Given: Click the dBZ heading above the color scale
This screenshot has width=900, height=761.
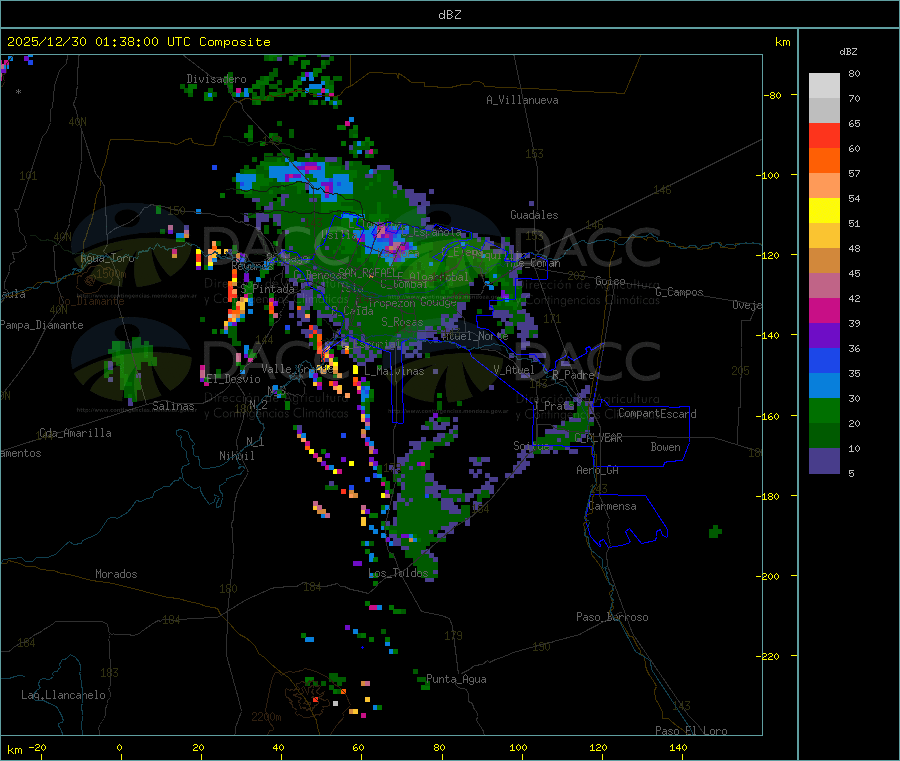Looking at the screenshot, I should (848, 52).
